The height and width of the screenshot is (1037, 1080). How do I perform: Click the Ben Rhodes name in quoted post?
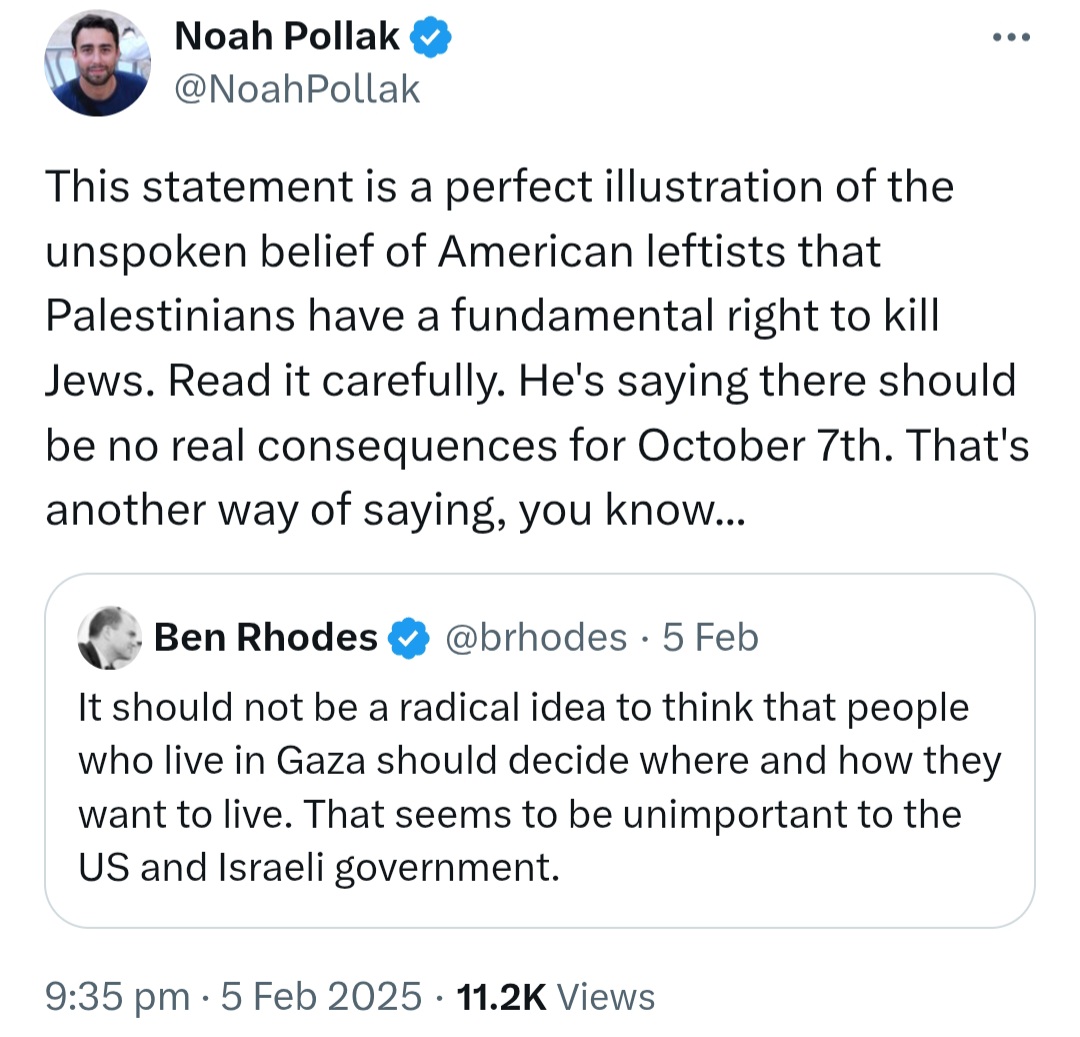point(265,637)
